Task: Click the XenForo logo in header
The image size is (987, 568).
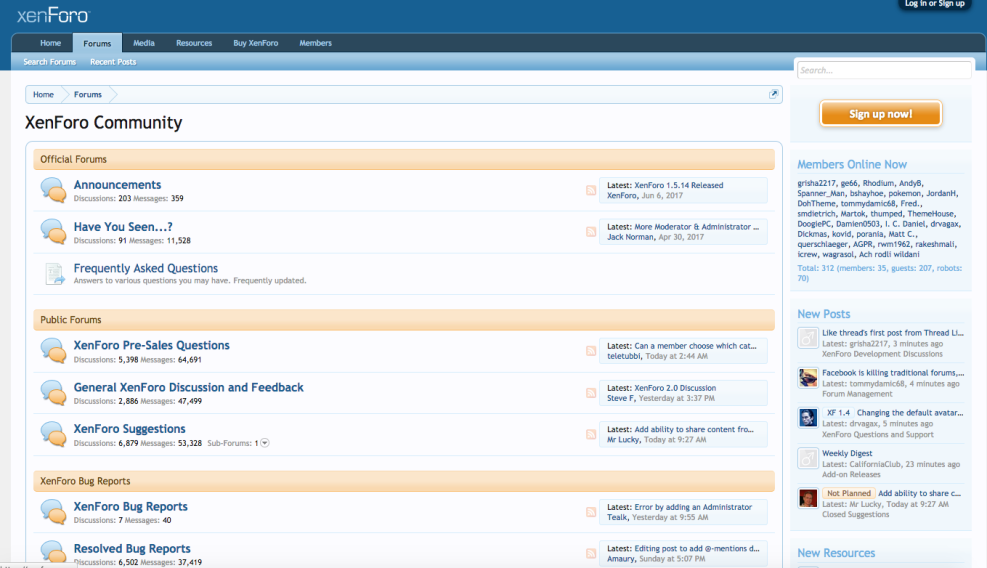Action: (x=52, y=15)
